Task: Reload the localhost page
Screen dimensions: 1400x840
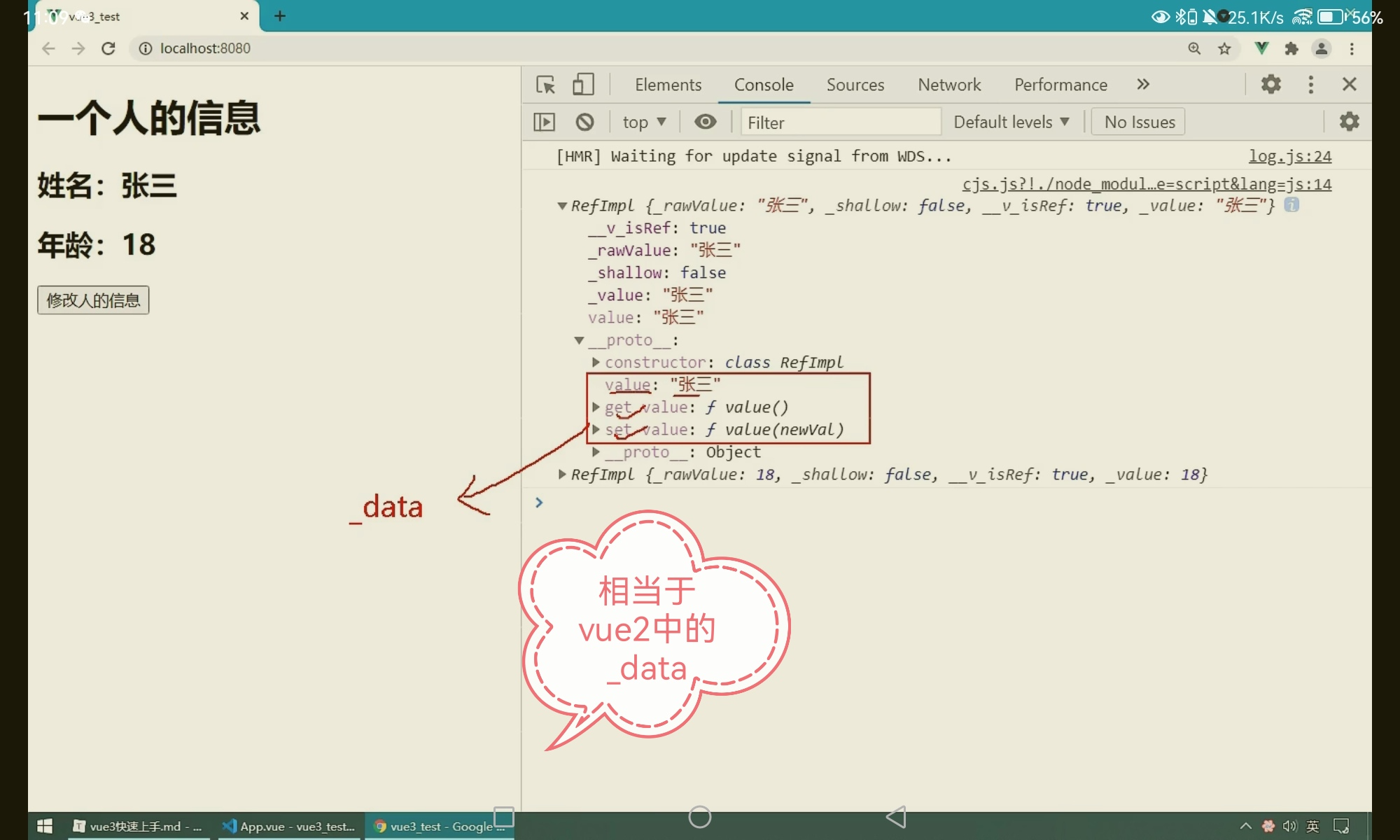Action: (x=108, y=48)
